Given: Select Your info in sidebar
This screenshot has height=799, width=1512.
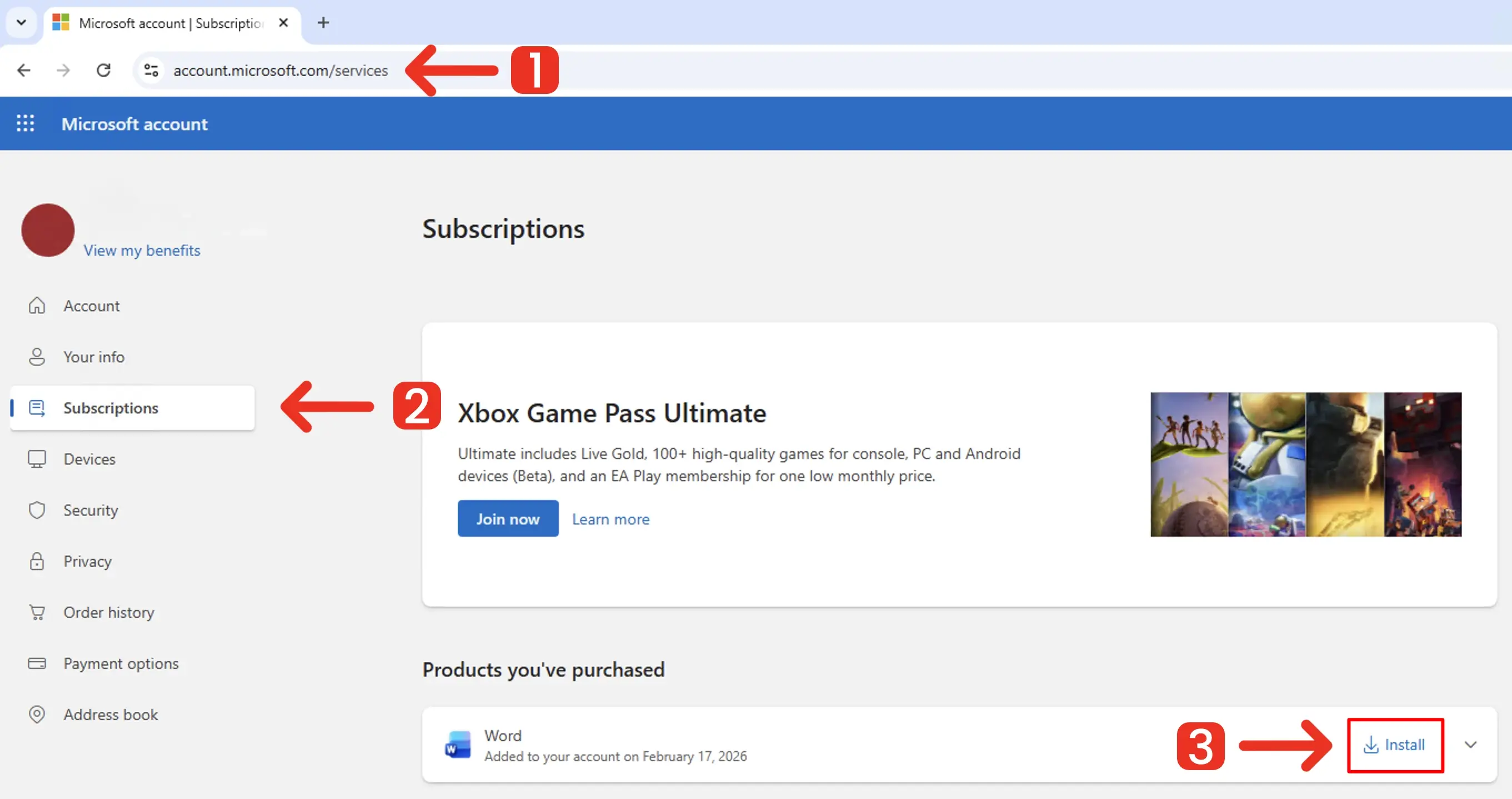Looking at the screenshot, I should (93, 356).
